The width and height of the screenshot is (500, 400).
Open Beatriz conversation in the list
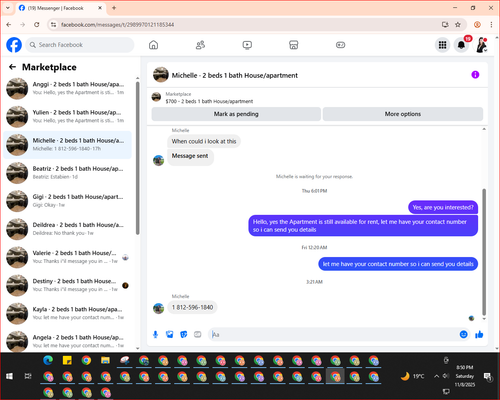pos(68,173)
